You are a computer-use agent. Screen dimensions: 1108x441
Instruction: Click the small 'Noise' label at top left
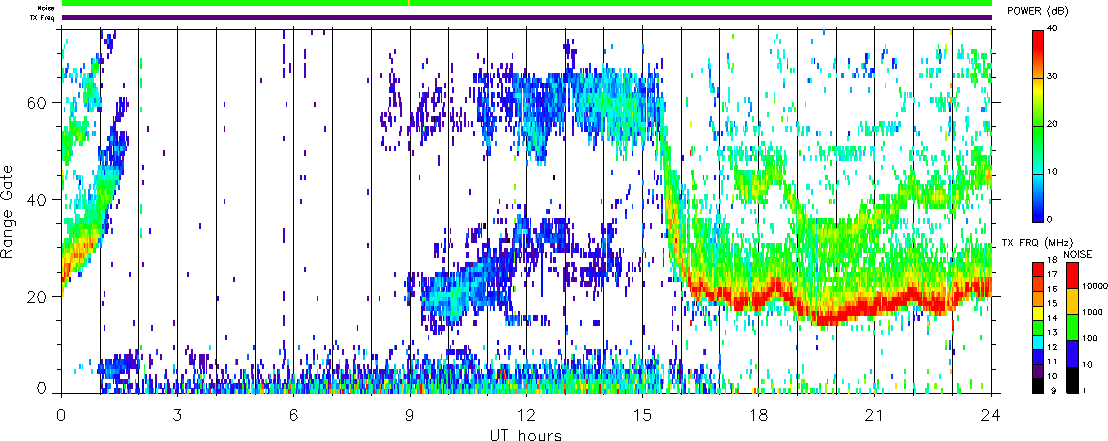tap(47, 8)
